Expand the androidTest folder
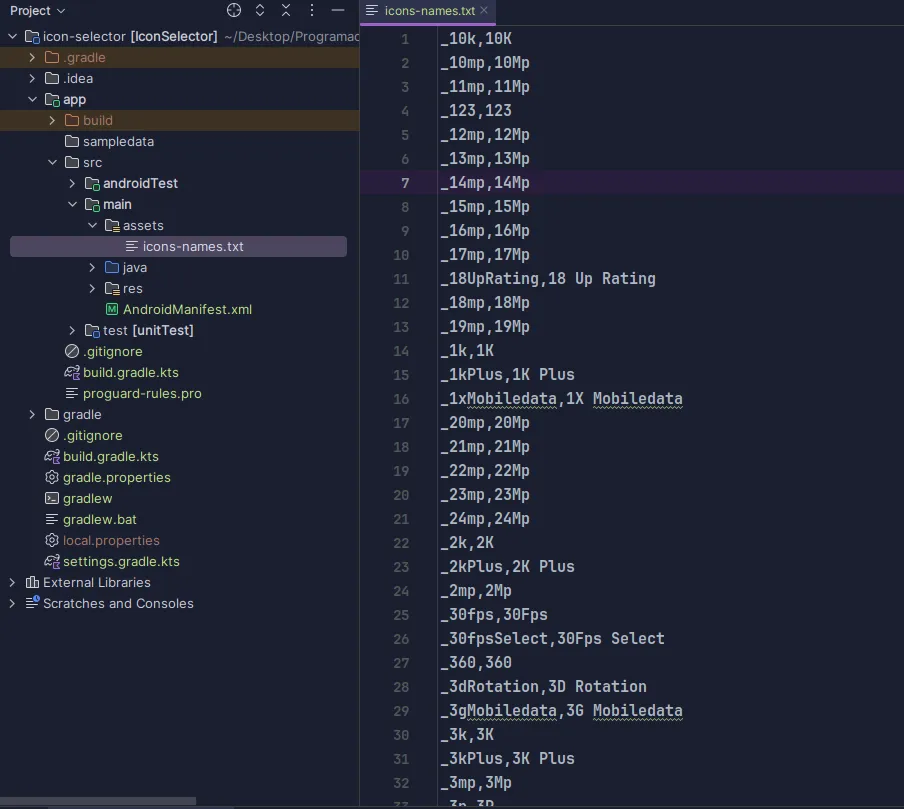This screenshot has width=904, height=809. click(72, 184)
